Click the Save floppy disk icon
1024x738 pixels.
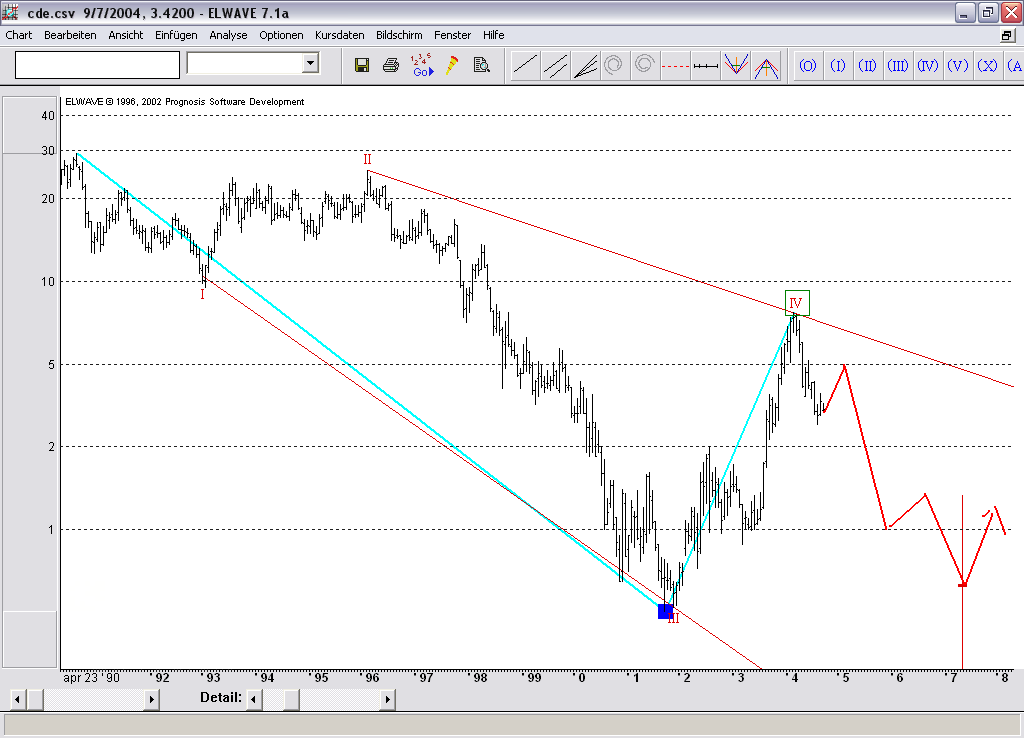coord(362,65)
